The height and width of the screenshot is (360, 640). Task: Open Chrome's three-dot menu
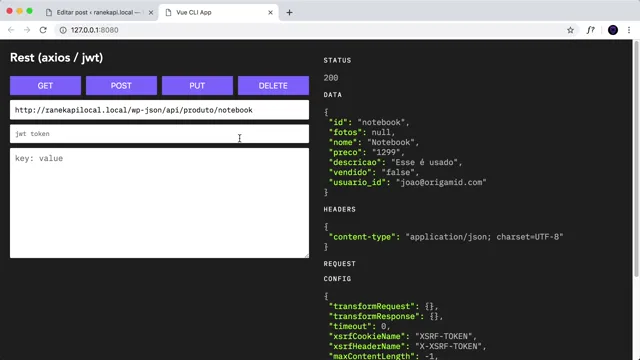point(629,30)
